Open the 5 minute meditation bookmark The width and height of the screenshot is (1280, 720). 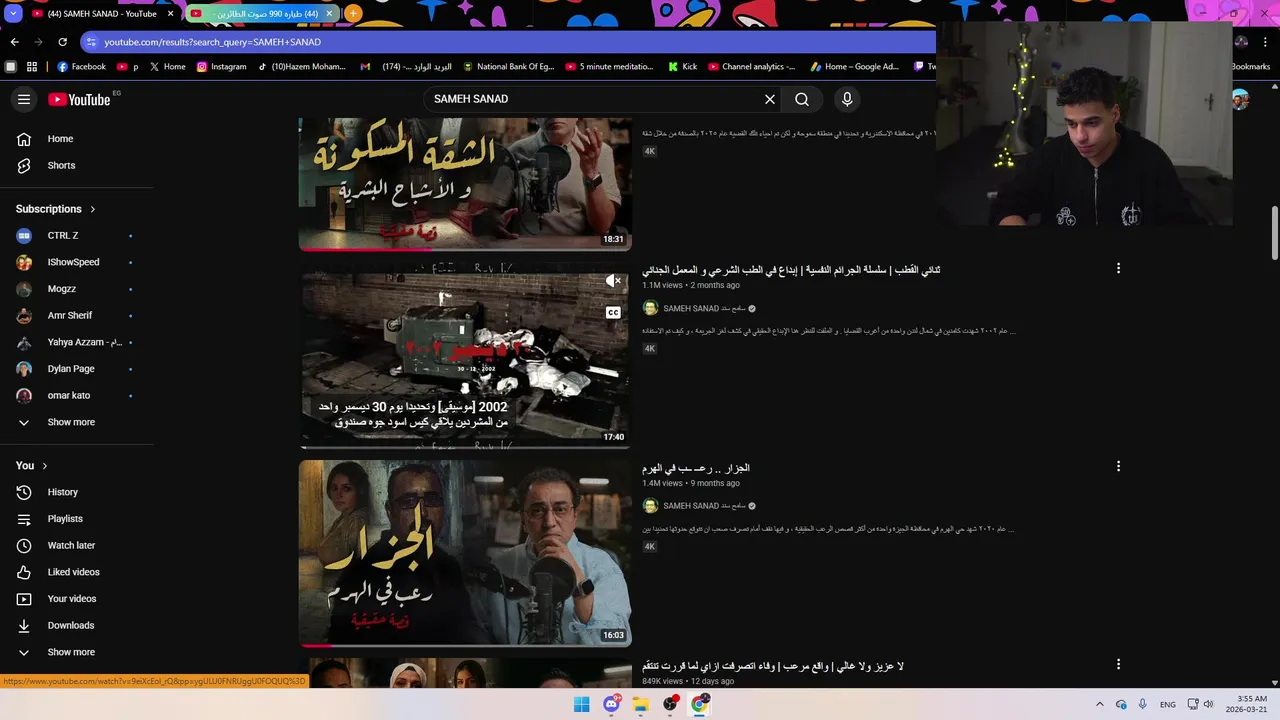point(610,67)
